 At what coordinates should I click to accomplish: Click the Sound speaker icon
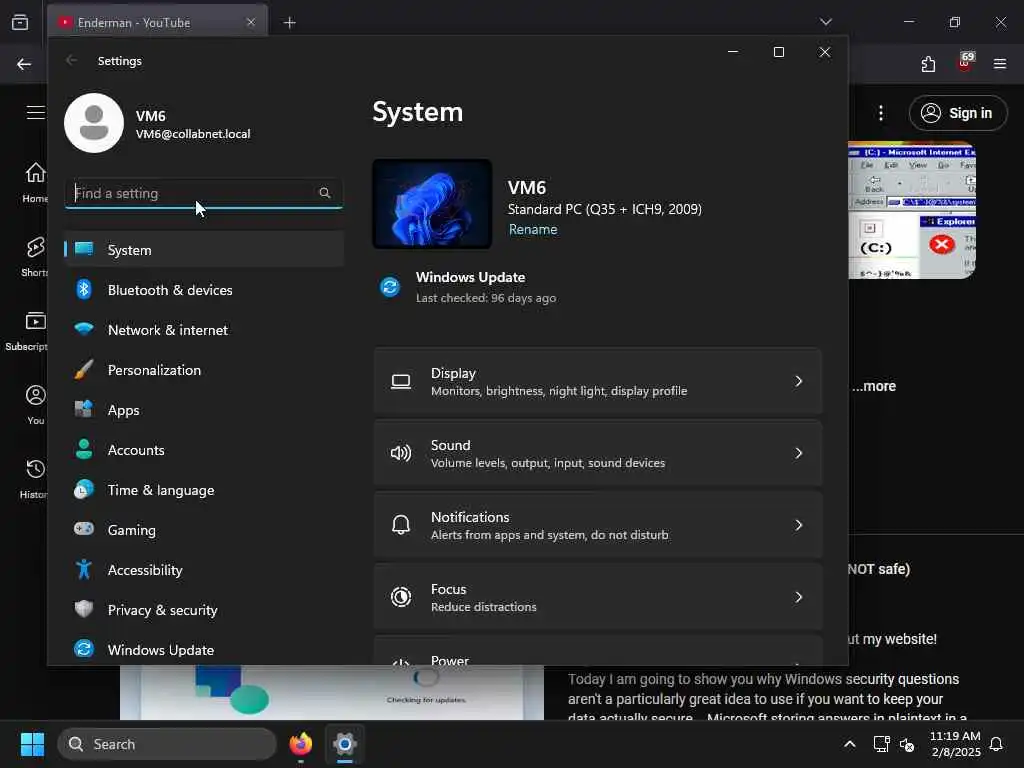(401, 453)
